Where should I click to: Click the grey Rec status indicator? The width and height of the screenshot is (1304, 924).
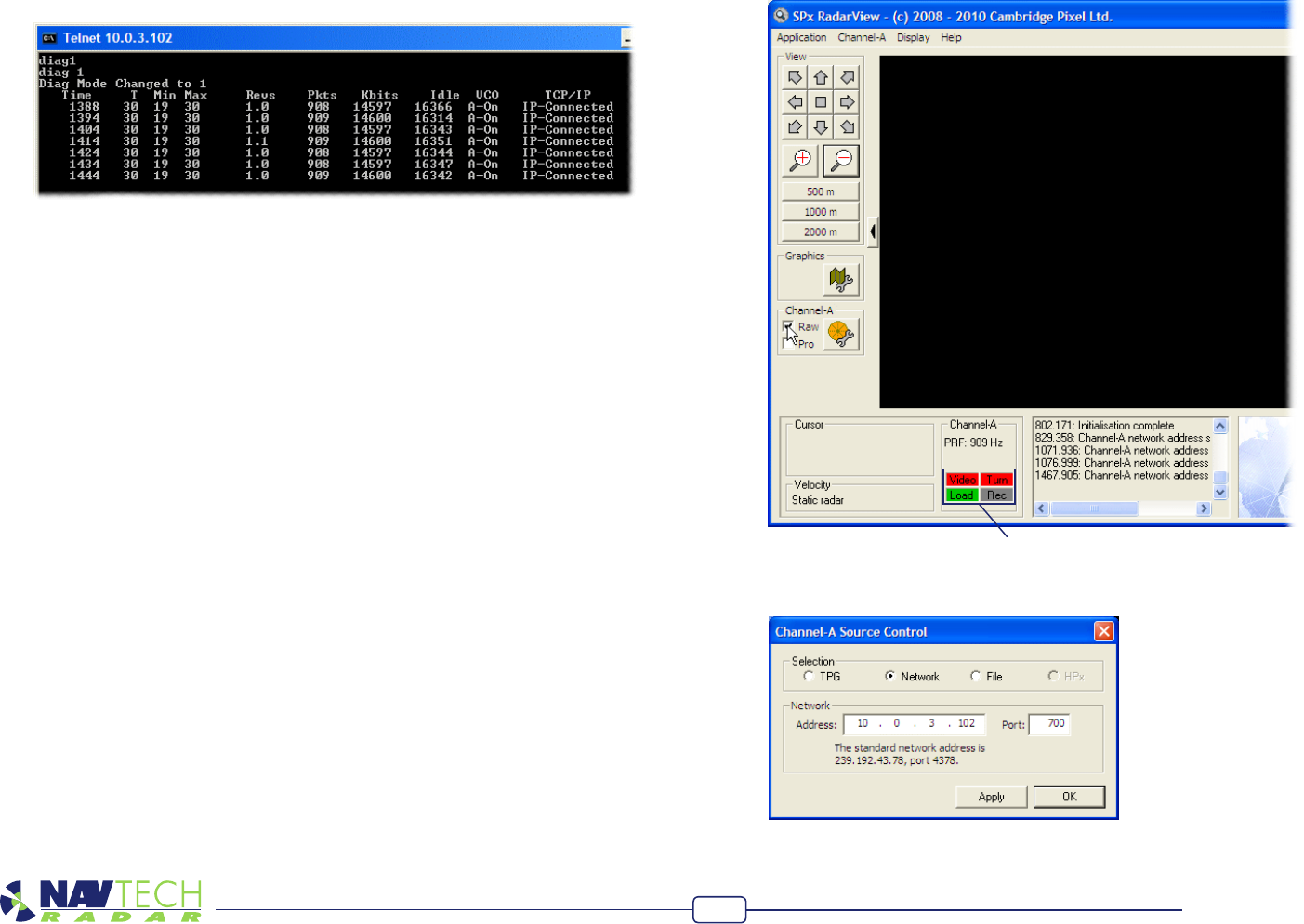point(996,495)
